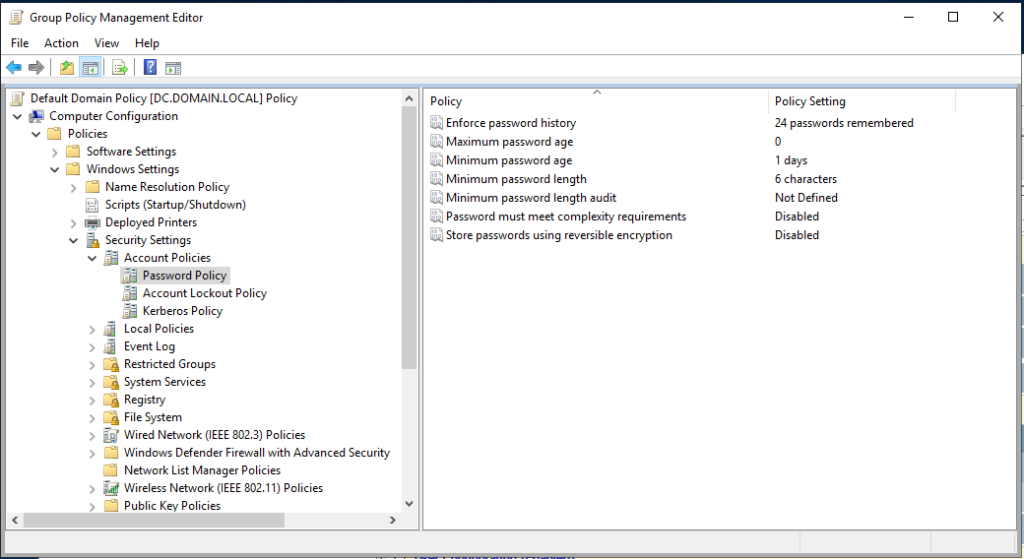
Task: Click the Default Domain Policy root icon
Action: (18, 99)
